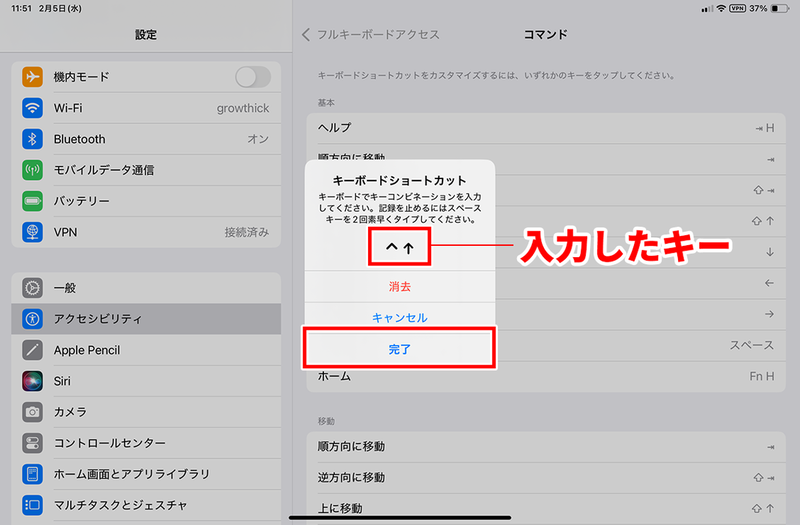Tap the 上に移動 command row

click(546, 509)
